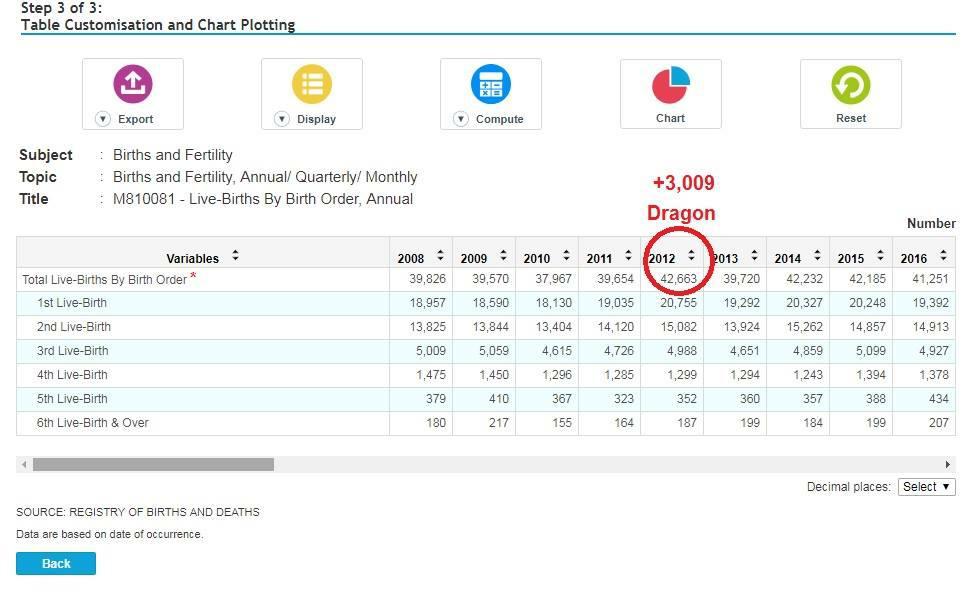Viewport: 976px width, 593px height.
Task: Select the Total Live-Births By Birth Order row
Action: (x=486, y=279)
